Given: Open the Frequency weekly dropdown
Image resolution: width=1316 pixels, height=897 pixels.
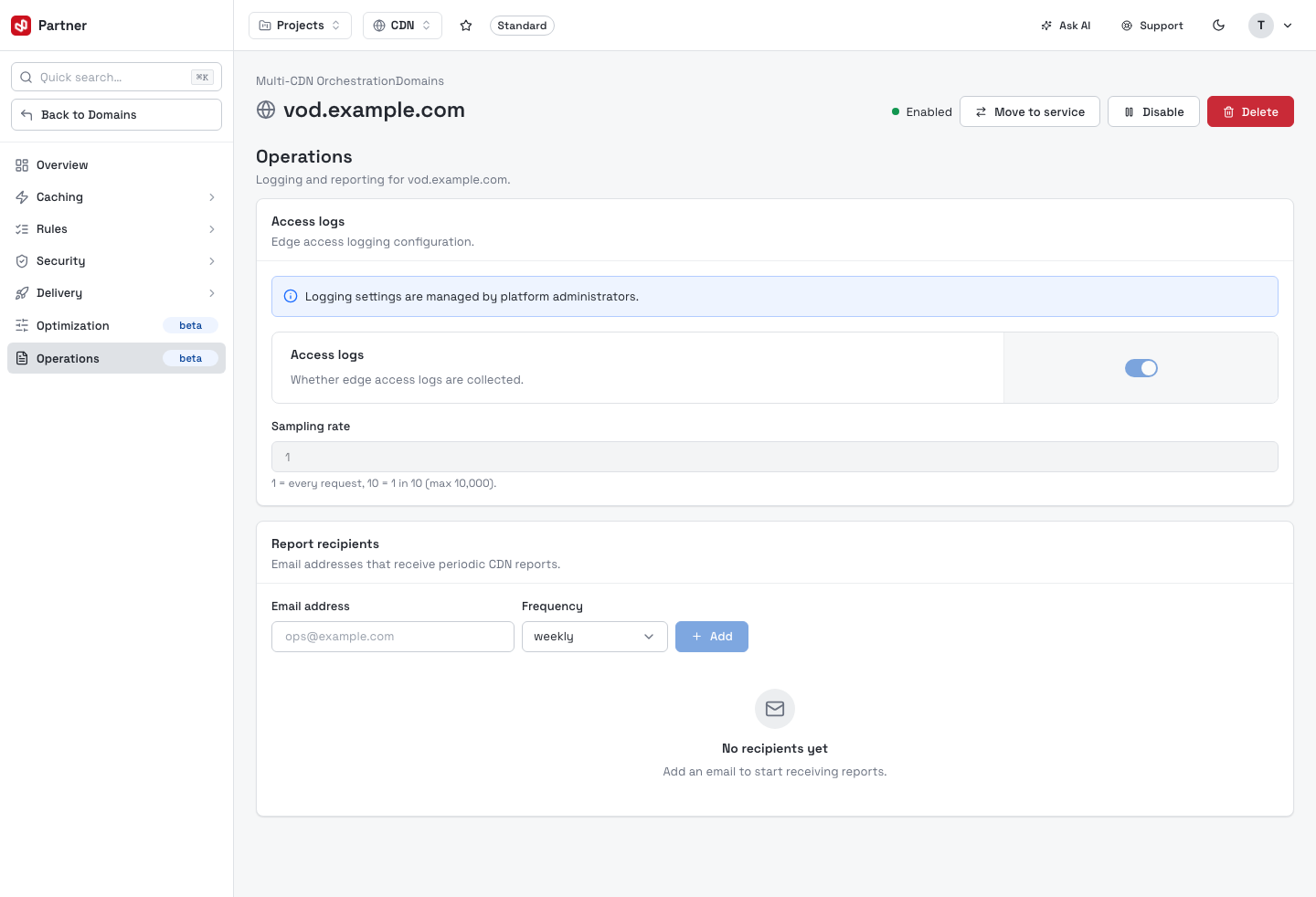Looking at the screenshot, I should coord(595,637).
